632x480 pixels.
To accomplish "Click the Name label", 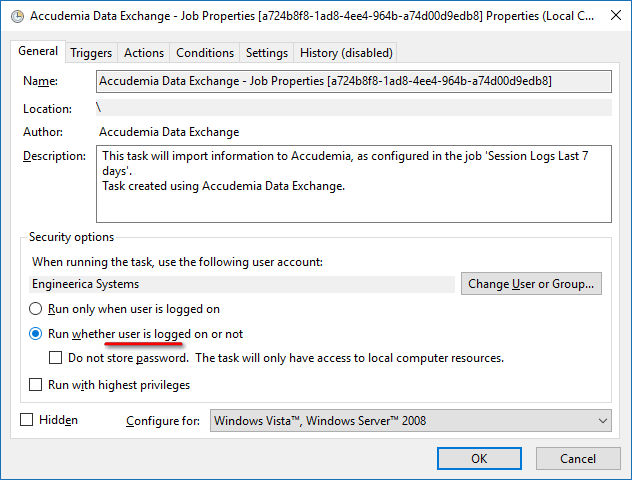I will point(40,81).
